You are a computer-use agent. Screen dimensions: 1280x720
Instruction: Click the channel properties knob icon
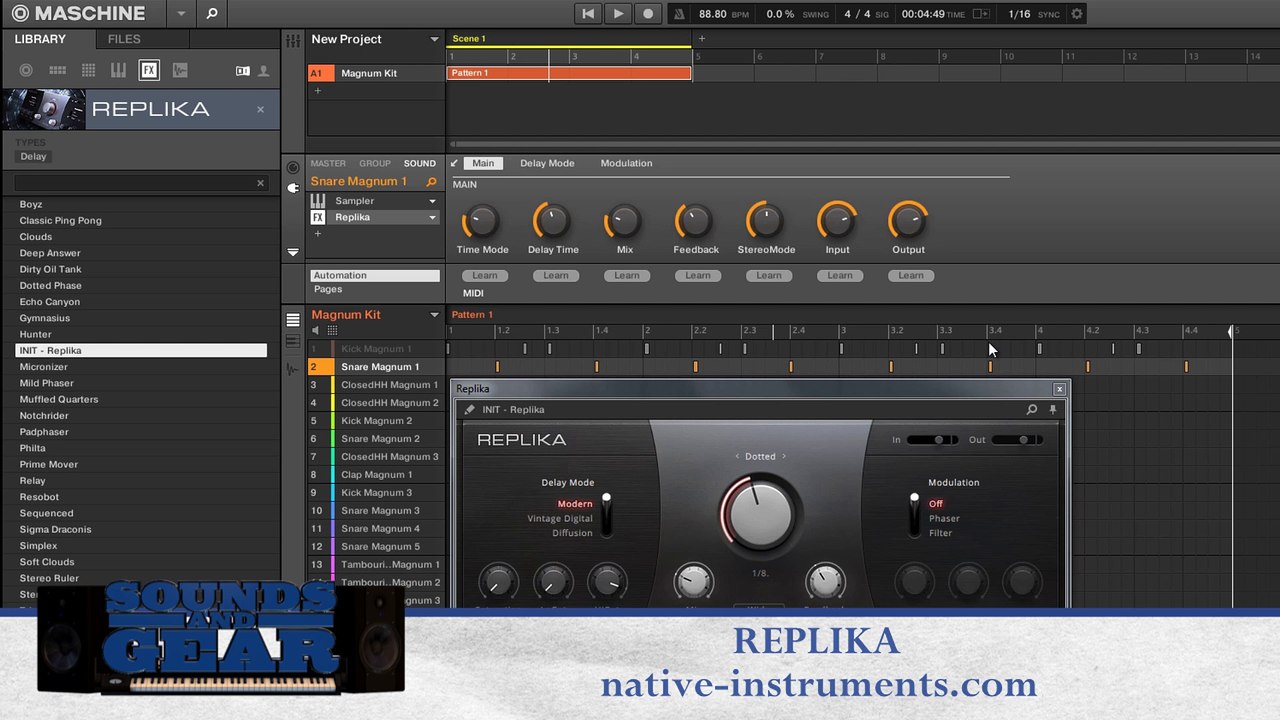tap(293, 168)
